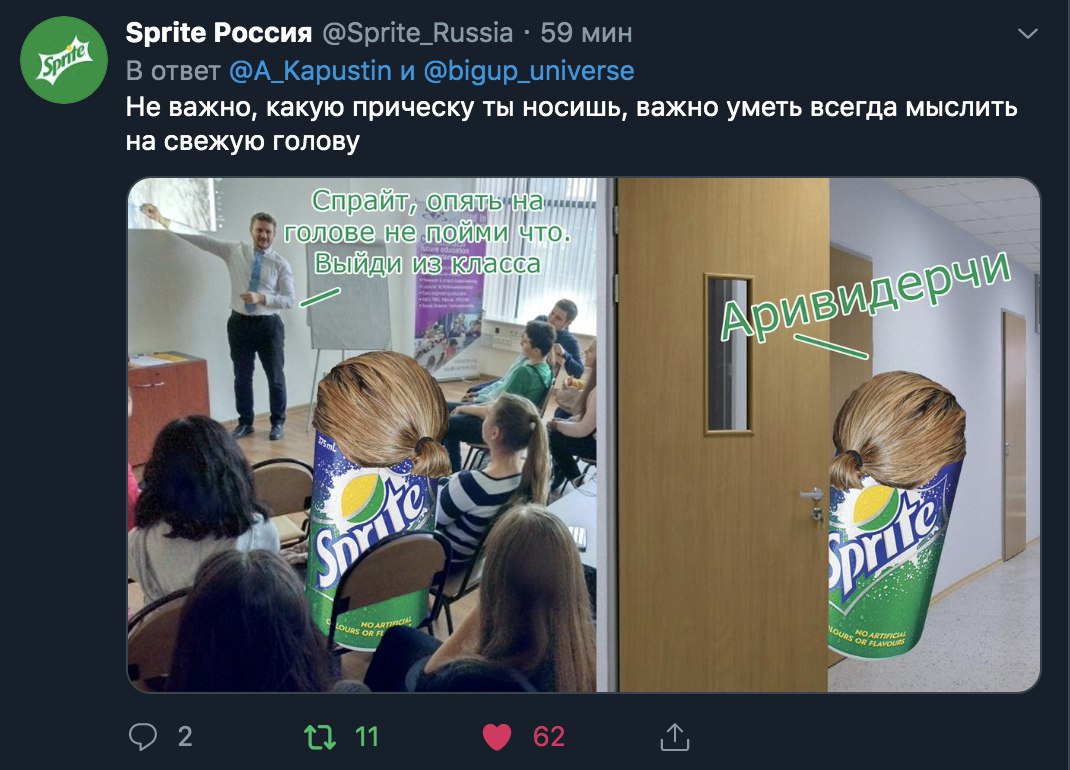Click the 'В ответ' reply label
Screen dimensions: 1070x770
click(173, 71)
